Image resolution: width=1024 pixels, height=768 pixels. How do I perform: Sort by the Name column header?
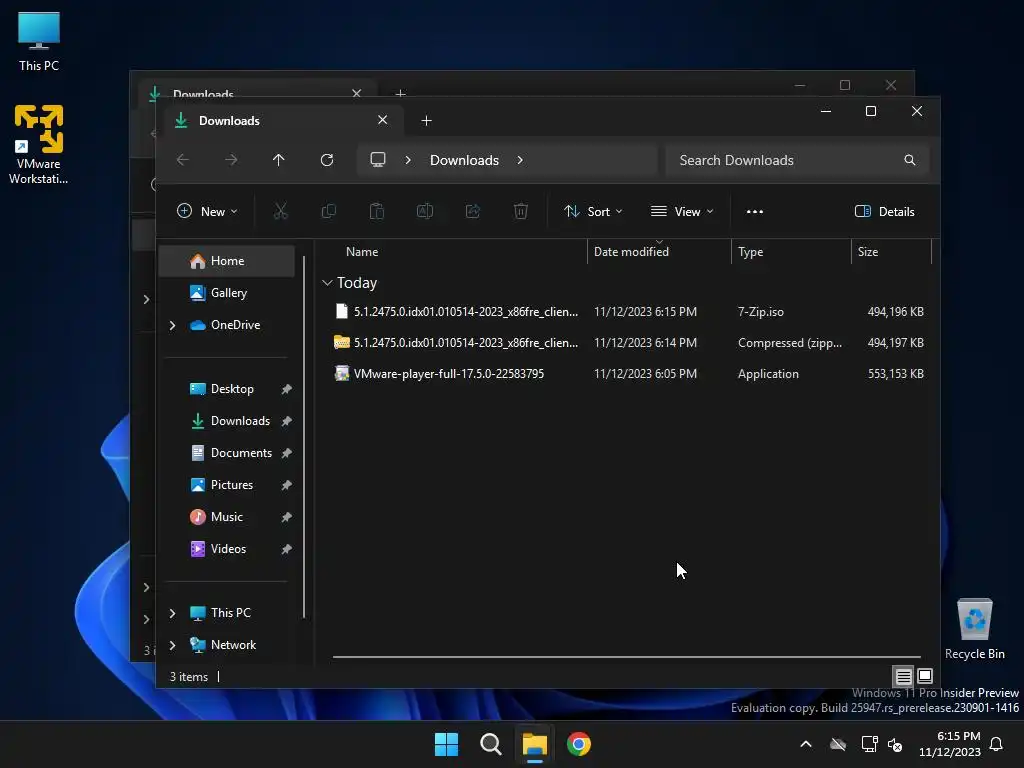(x=453, y=252)
